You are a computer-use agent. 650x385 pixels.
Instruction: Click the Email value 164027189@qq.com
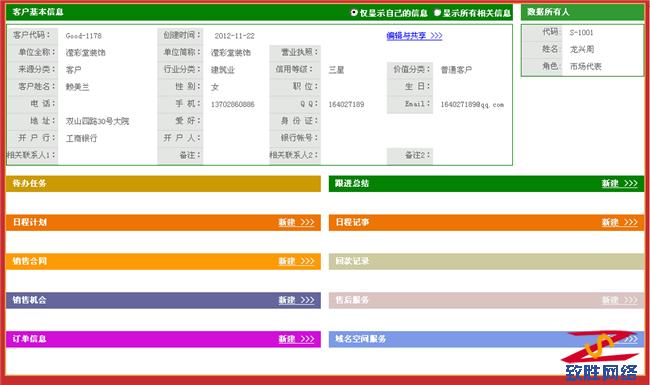pos(472,104)
